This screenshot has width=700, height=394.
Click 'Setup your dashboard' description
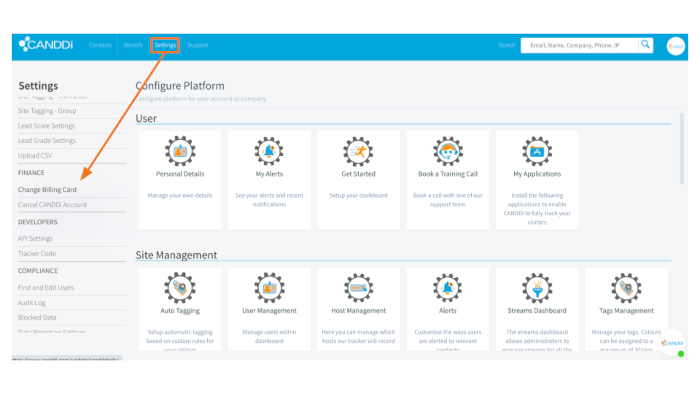358,195
